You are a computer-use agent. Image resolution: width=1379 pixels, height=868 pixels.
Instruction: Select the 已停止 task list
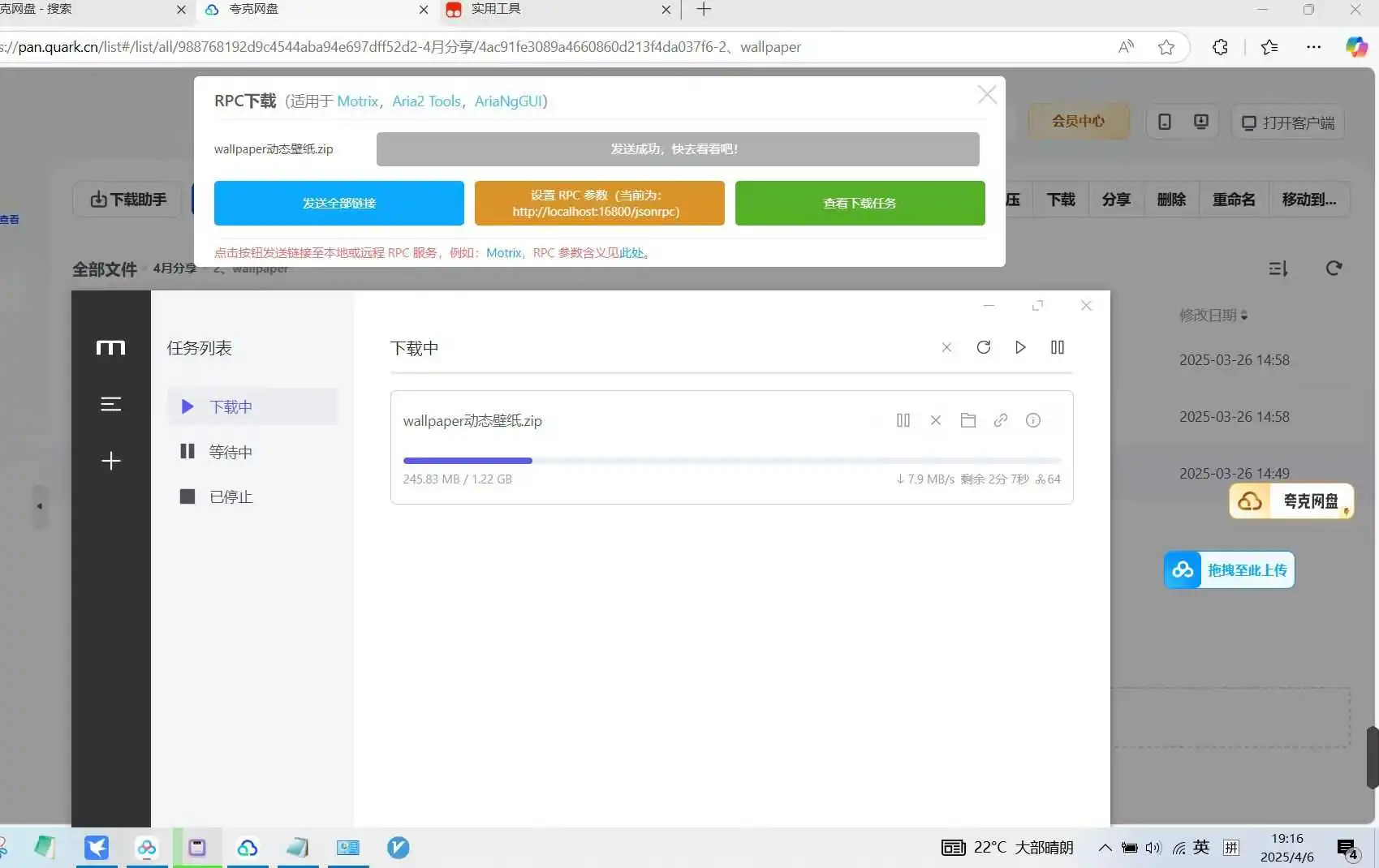click(x=231, y=496)
